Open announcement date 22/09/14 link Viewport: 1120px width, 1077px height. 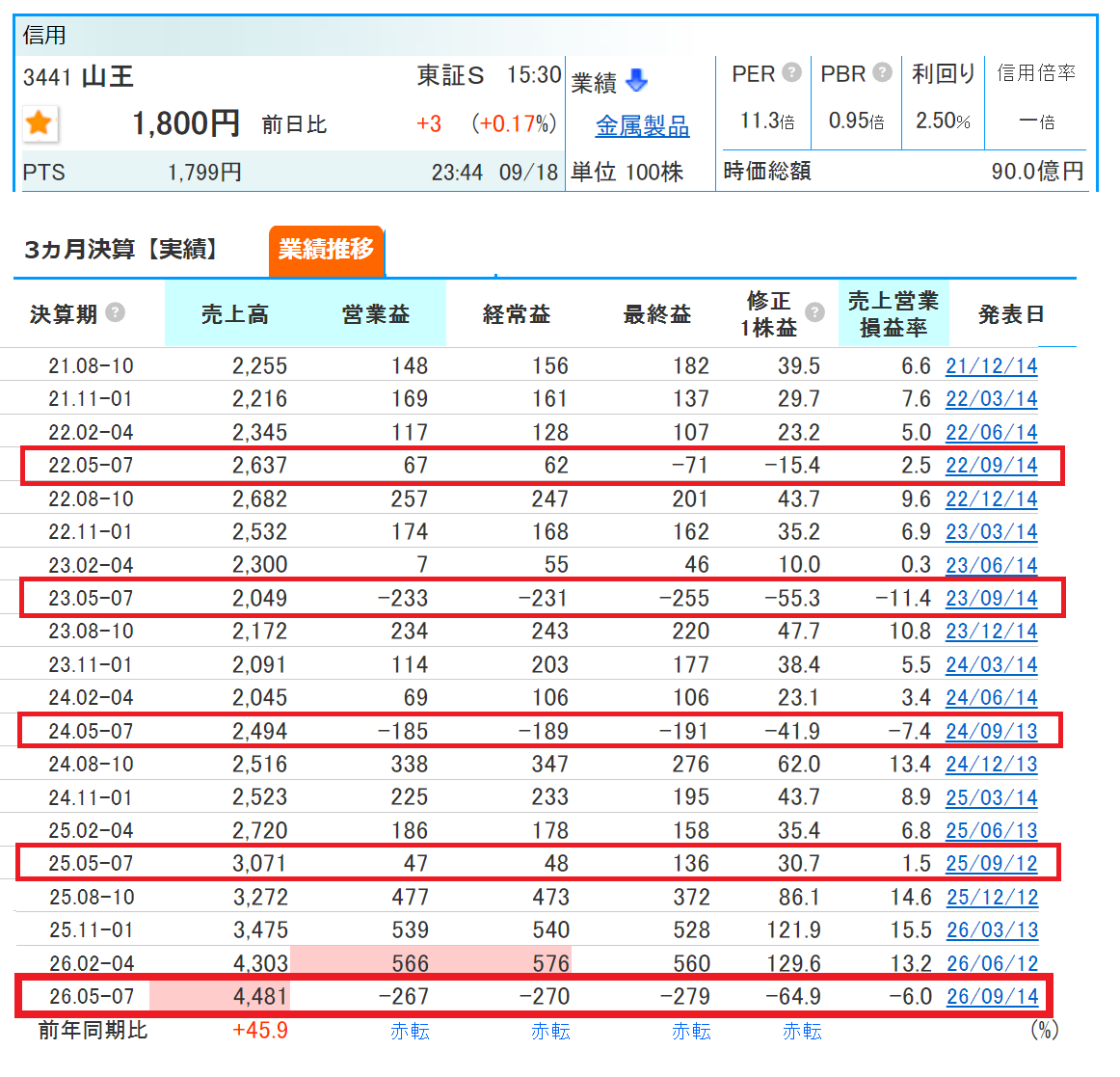(x=992, y=466)
